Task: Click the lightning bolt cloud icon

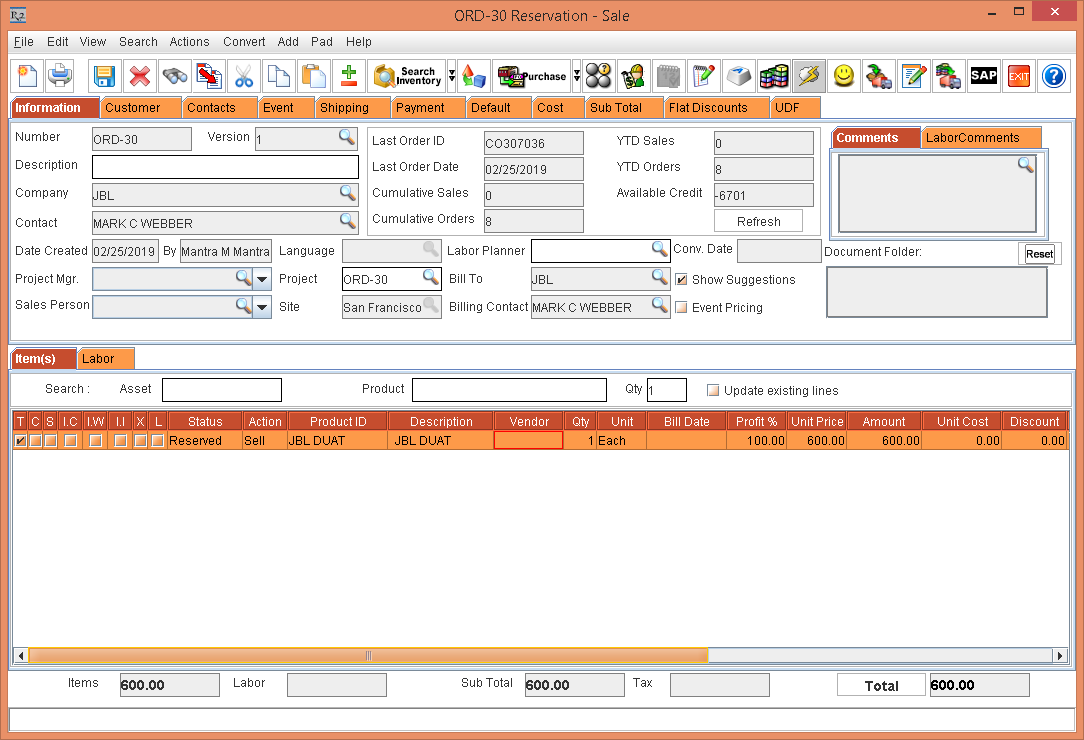Action: [x=808, y=75]
